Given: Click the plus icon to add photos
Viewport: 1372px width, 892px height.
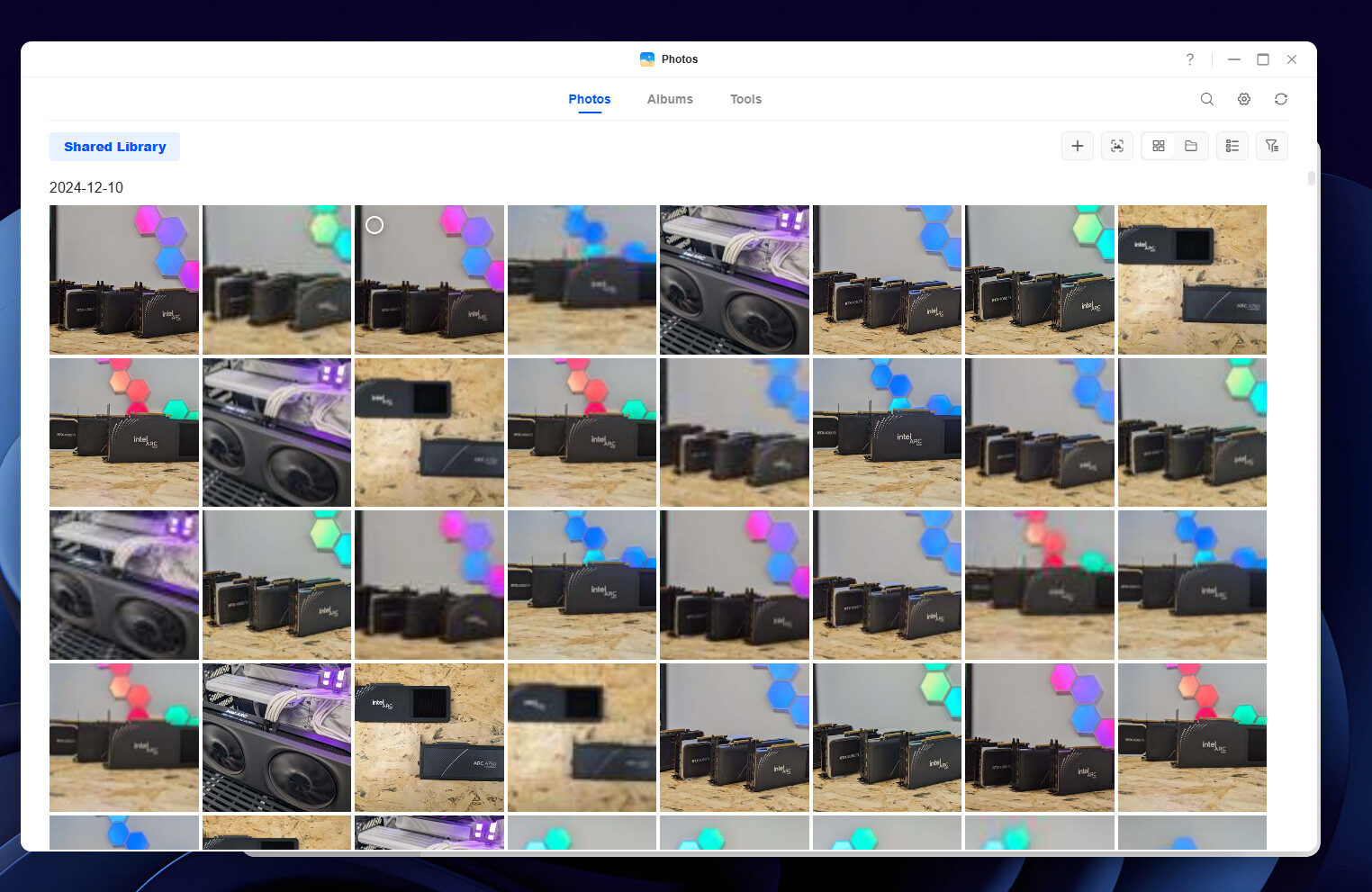Looking at the screenshot, I should click(1078, 146).
